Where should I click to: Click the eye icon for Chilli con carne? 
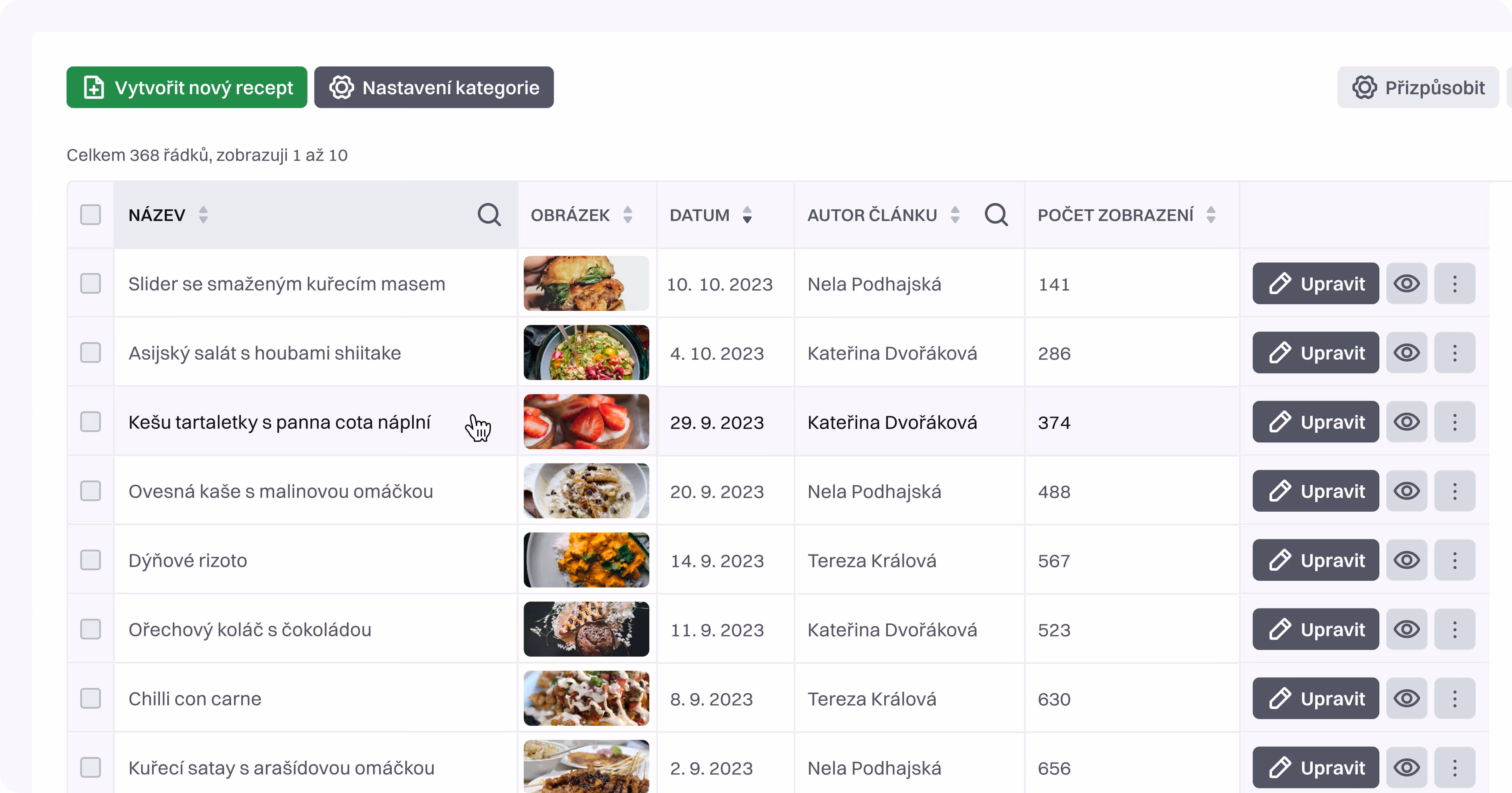[x=1406, y=698]
